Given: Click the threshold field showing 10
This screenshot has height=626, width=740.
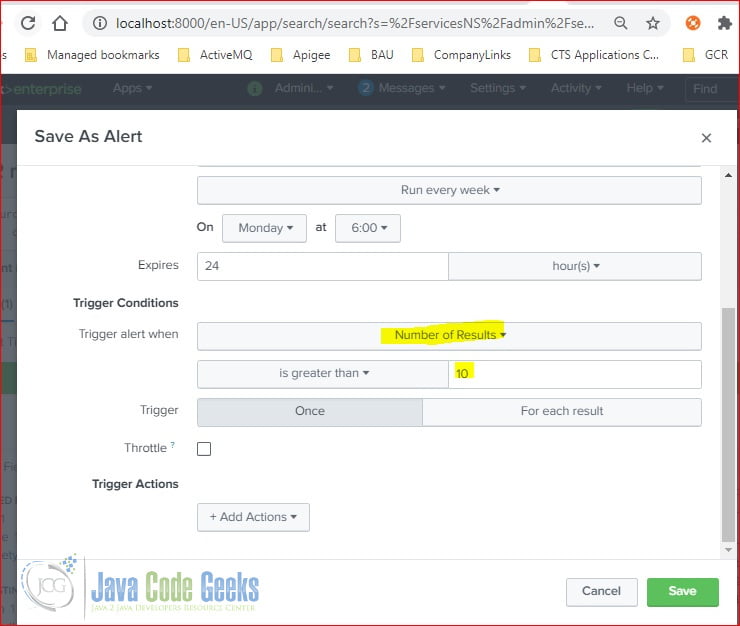Looking at the screenshot, I should [575, 373].
